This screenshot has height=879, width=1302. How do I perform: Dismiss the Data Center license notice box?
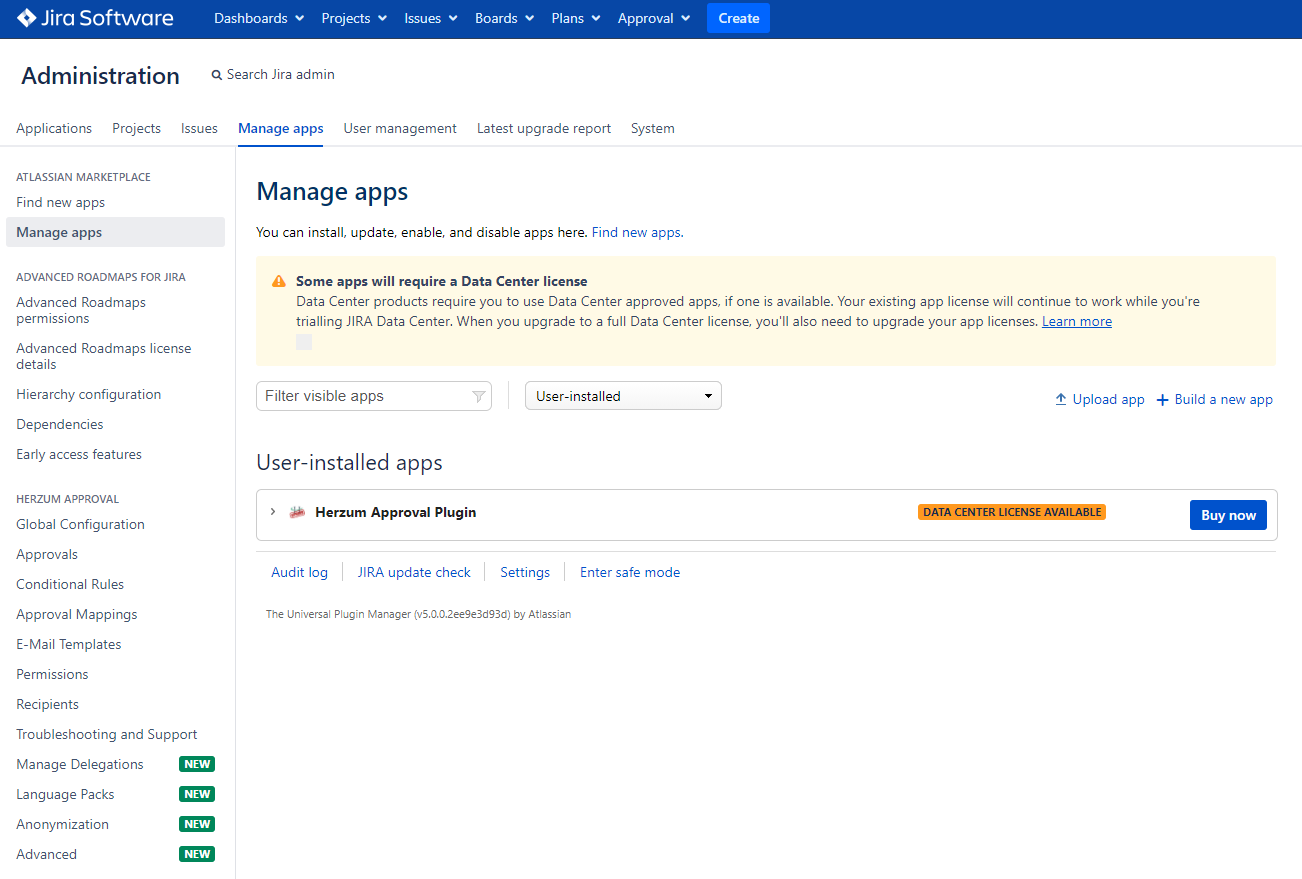pos(304,343)
